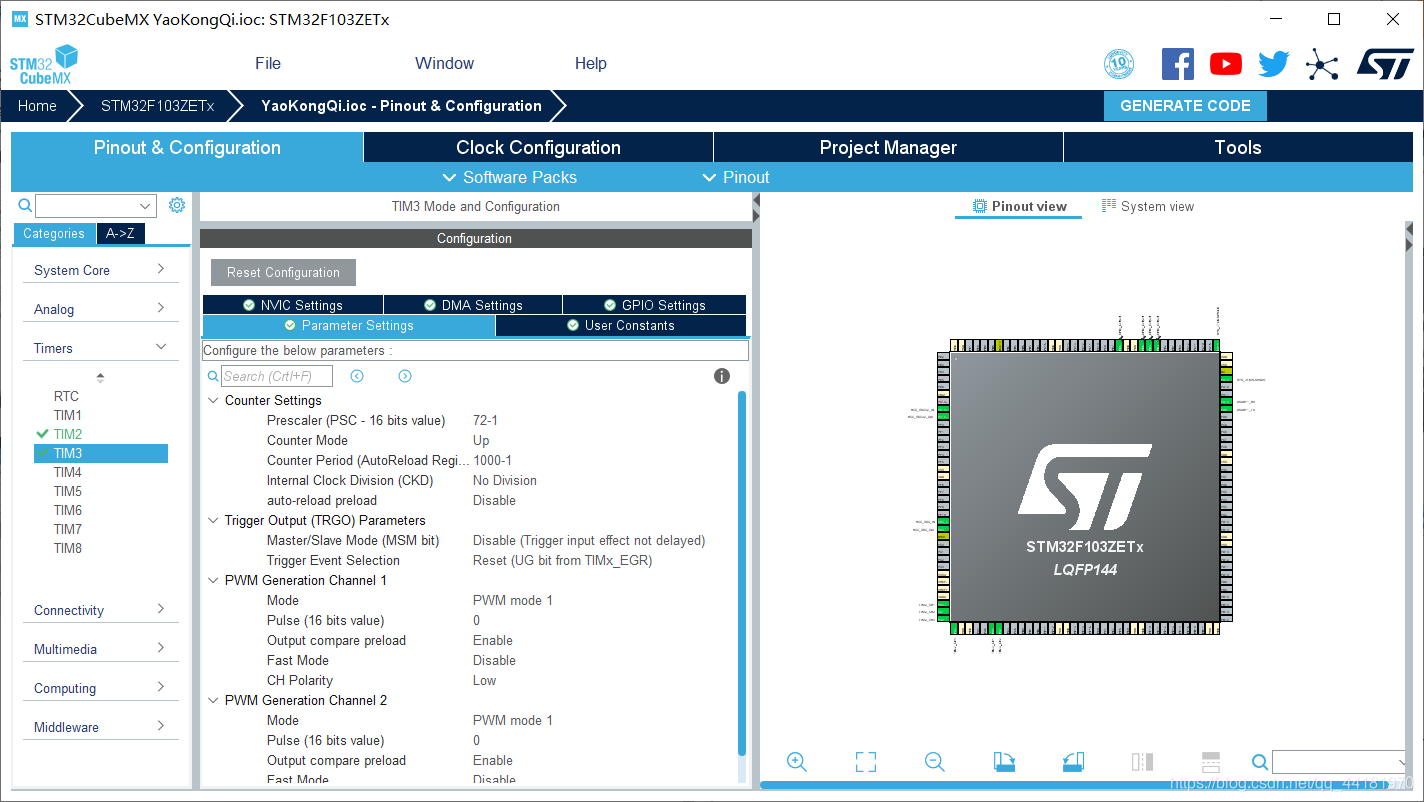
Task: Click the parameter list vertical scrollbar
Action: [741, 574]
